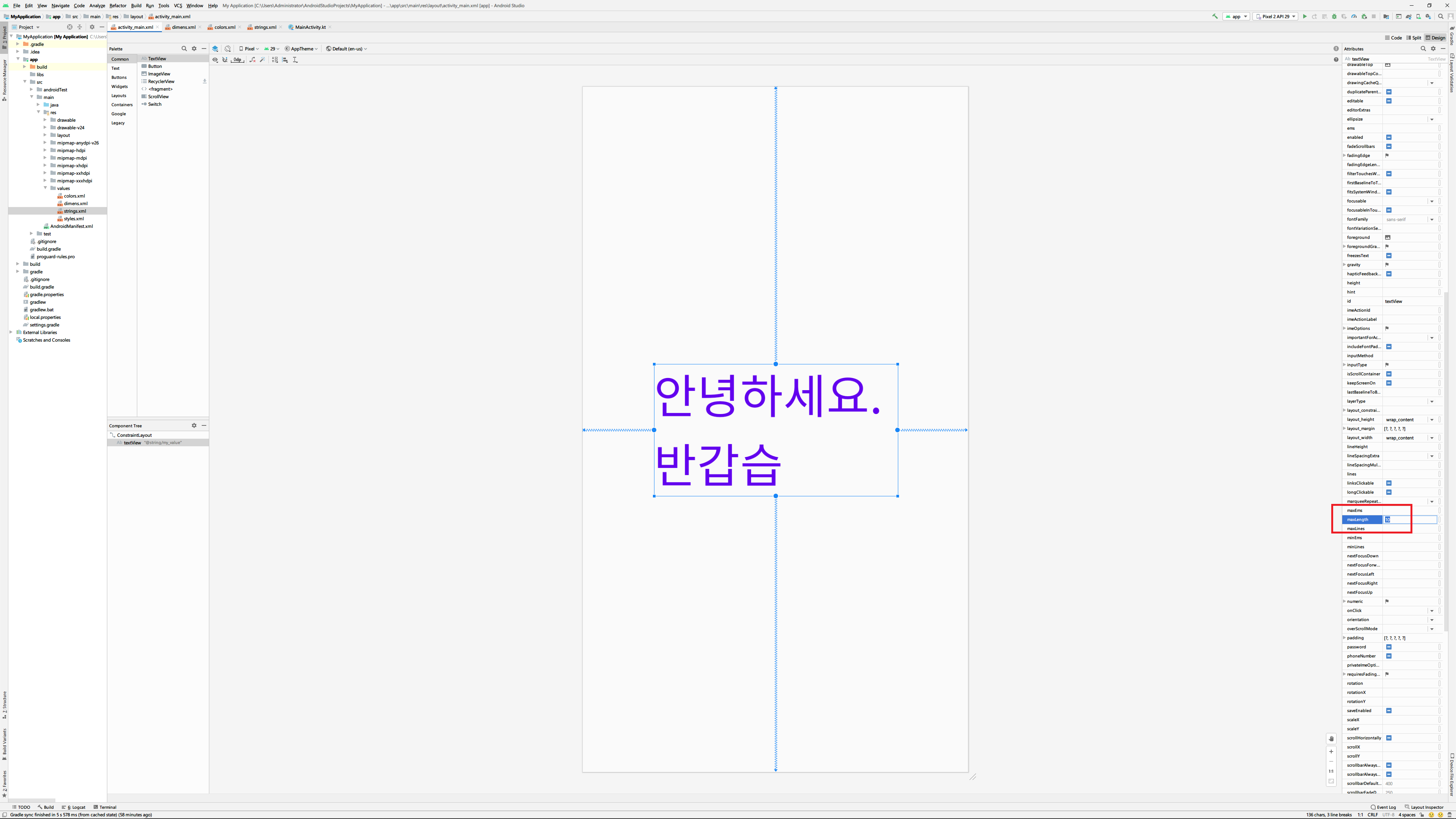Switch to Code view mode

click(1393, 38)
